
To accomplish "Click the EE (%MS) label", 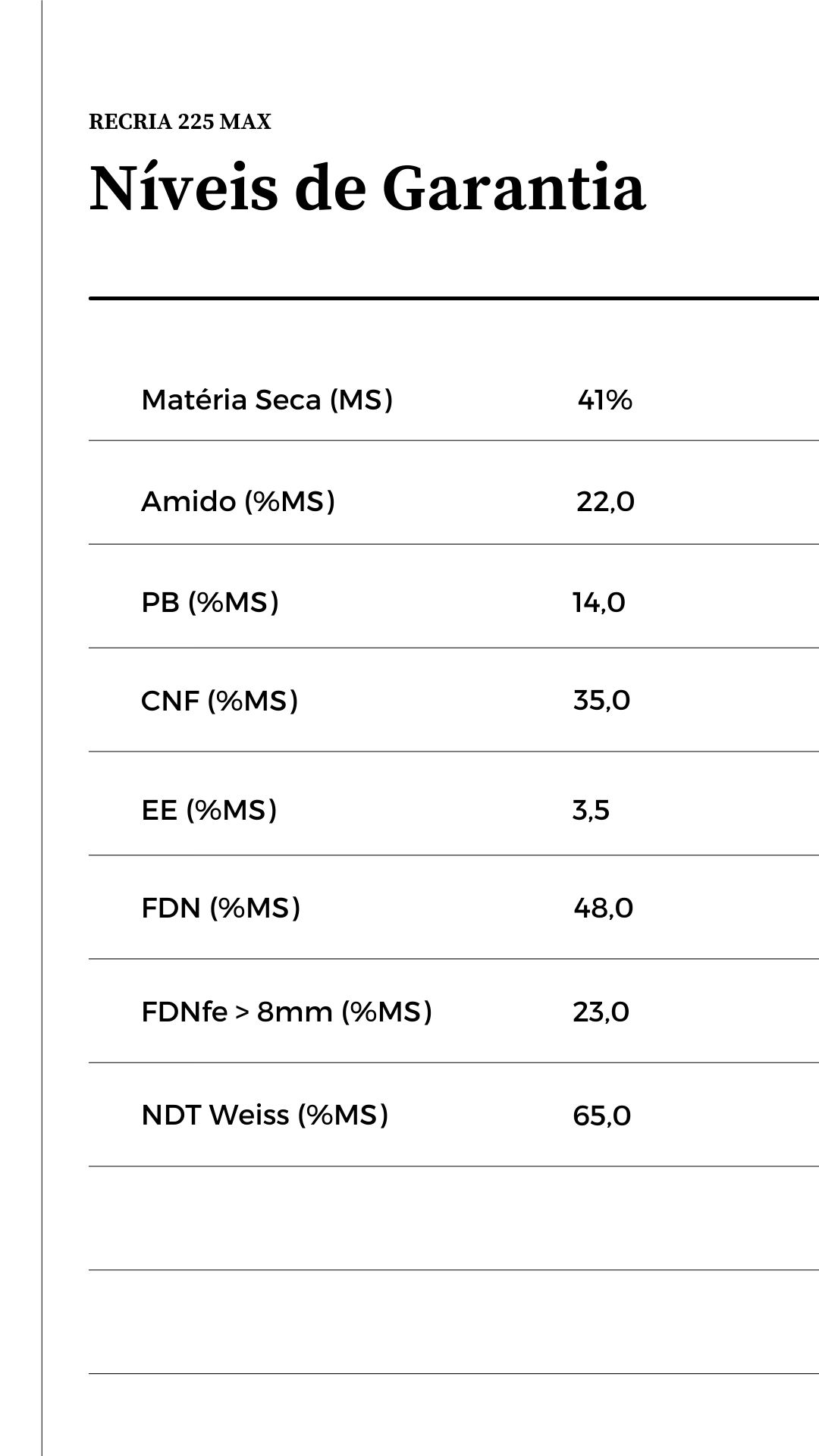I will click(209, 810).
